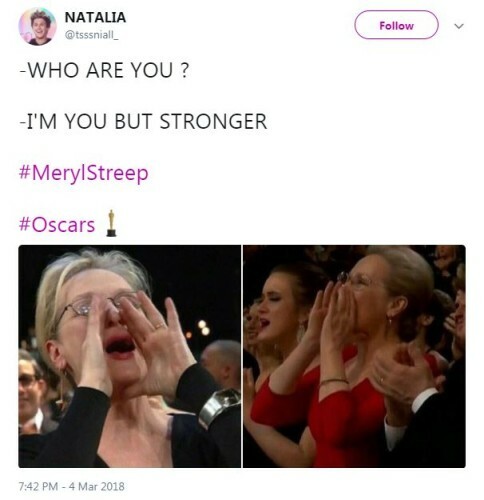
Task: Open the right photo with red dress
Action: click(354, 356)
